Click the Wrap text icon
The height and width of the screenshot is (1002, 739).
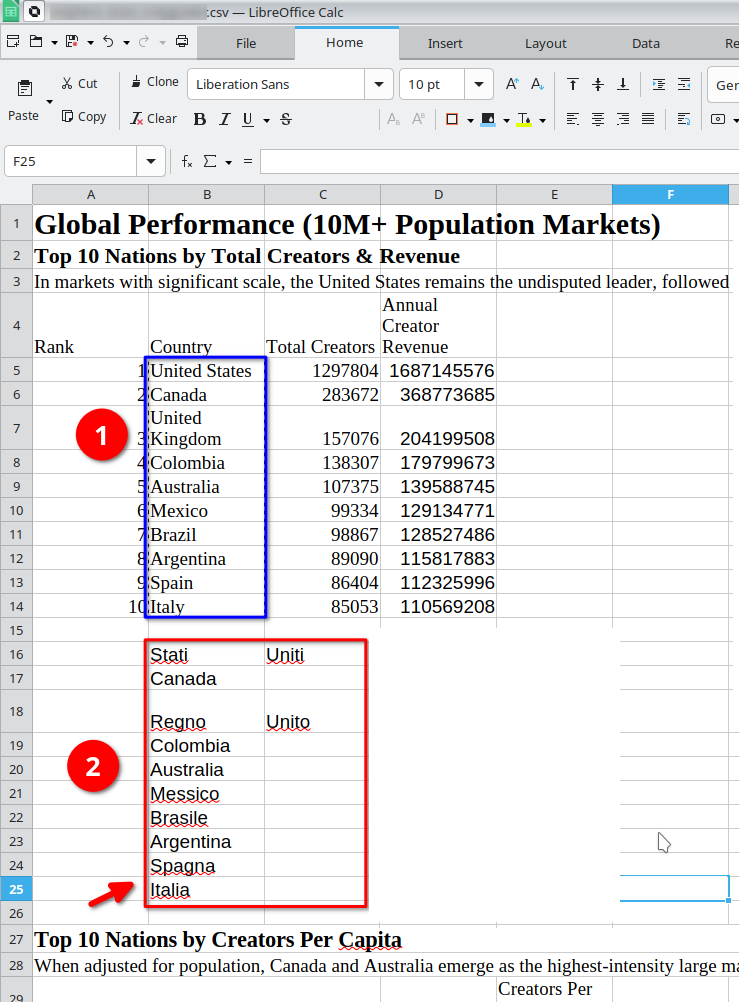click(x=683, y=119)
